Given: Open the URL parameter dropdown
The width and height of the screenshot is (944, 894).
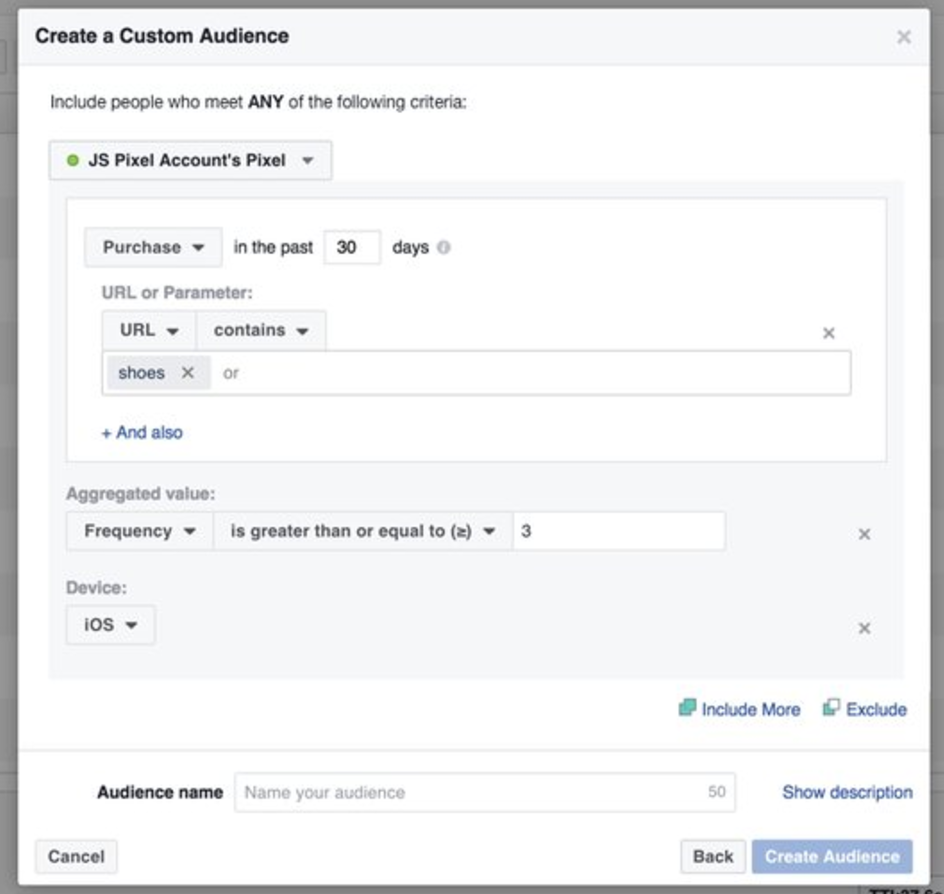Looking at the screenshot, I should [x=149, y=330].
